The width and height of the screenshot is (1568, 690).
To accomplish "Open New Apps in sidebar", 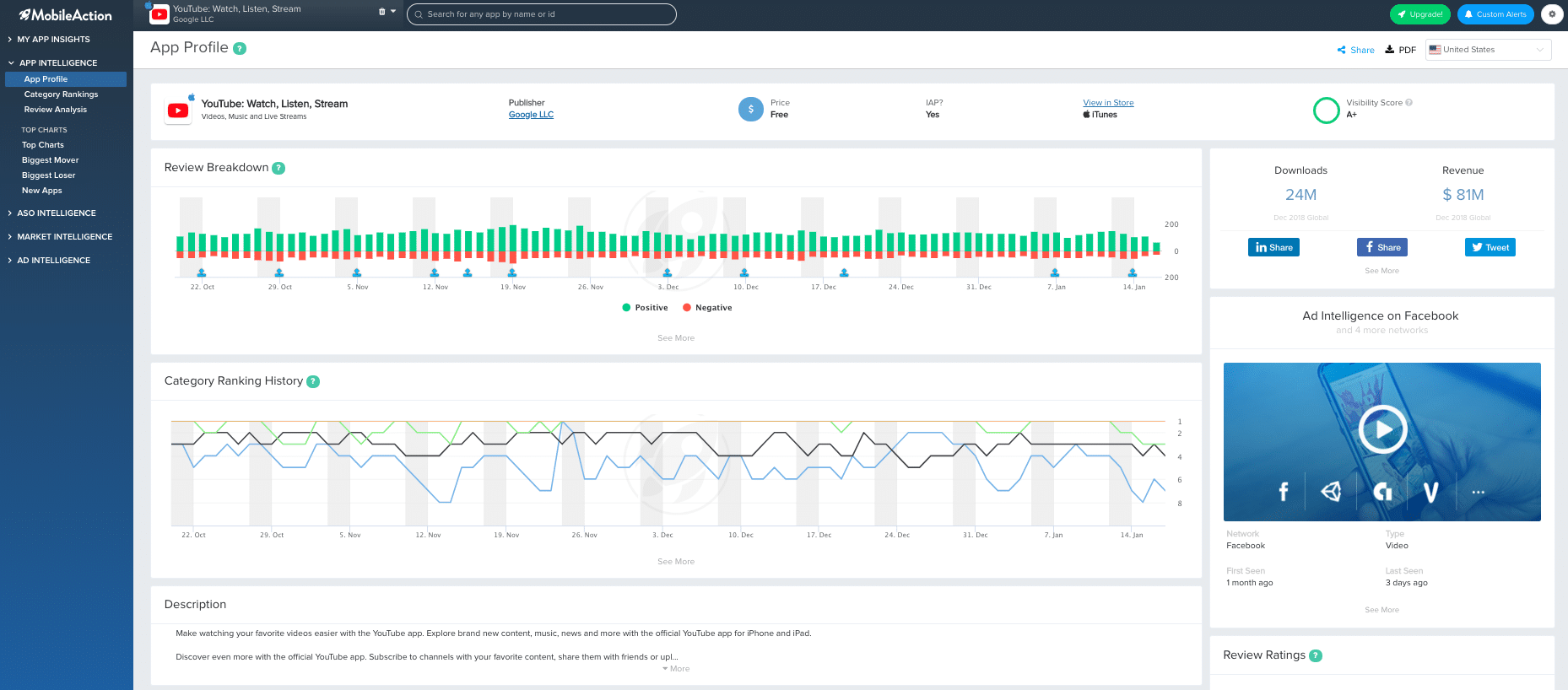I will pyautogui.click(x=42, y=191).
